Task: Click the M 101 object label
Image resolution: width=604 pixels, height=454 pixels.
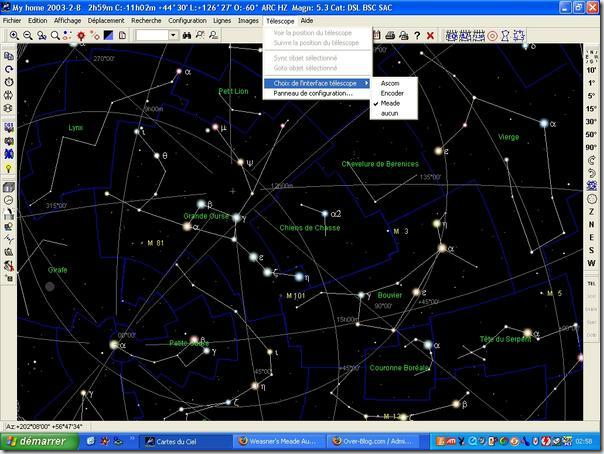Action: [295, 296]
